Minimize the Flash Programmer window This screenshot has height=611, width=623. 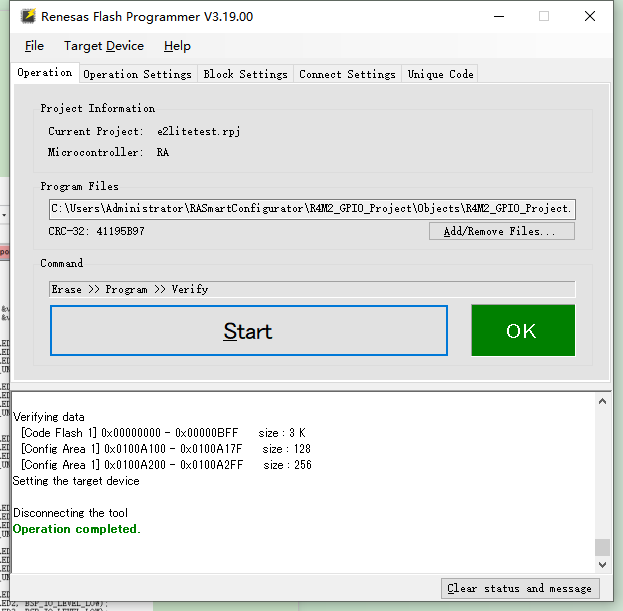point(499,16)
